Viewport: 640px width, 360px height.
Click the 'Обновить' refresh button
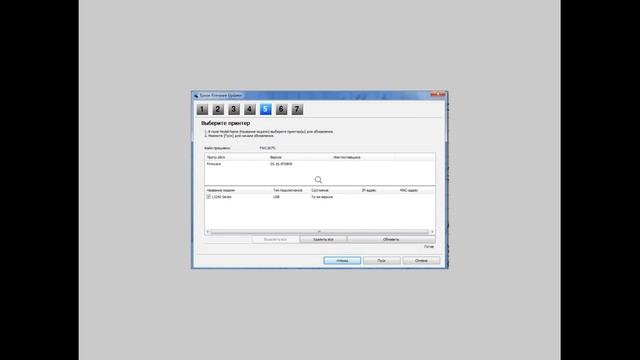click(x=391, y=240)
